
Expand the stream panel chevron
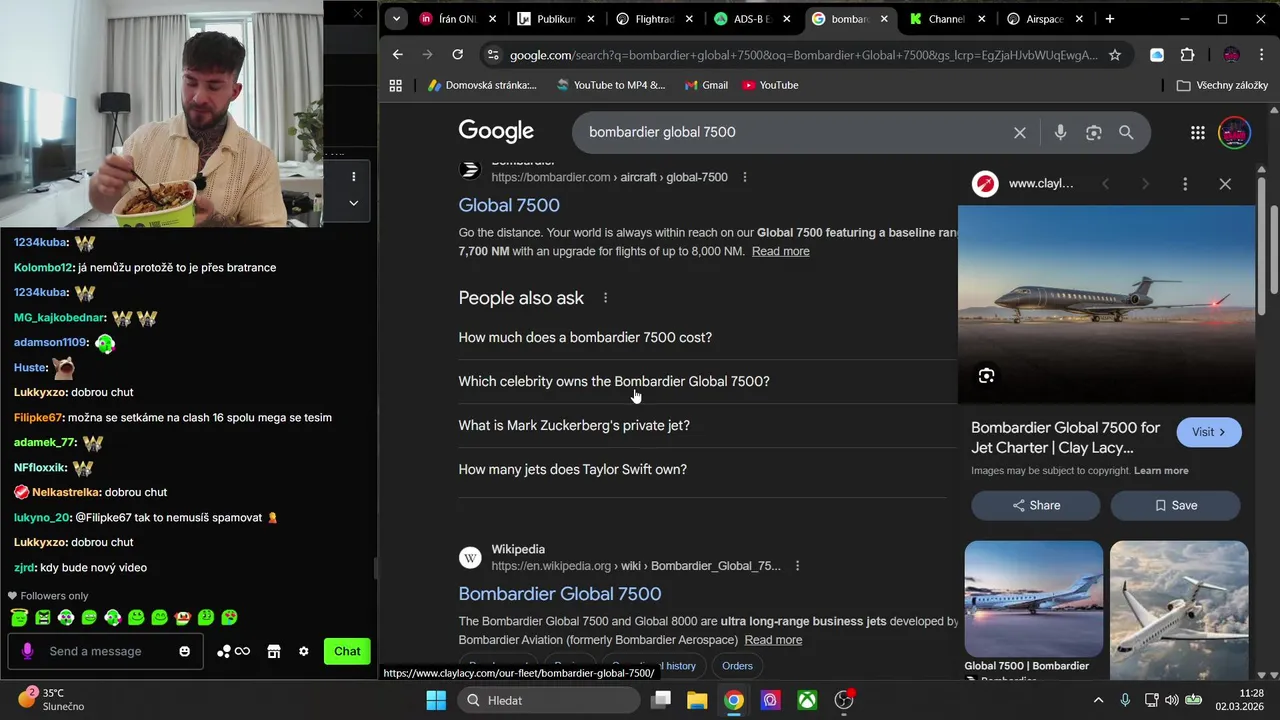point(353,203)
